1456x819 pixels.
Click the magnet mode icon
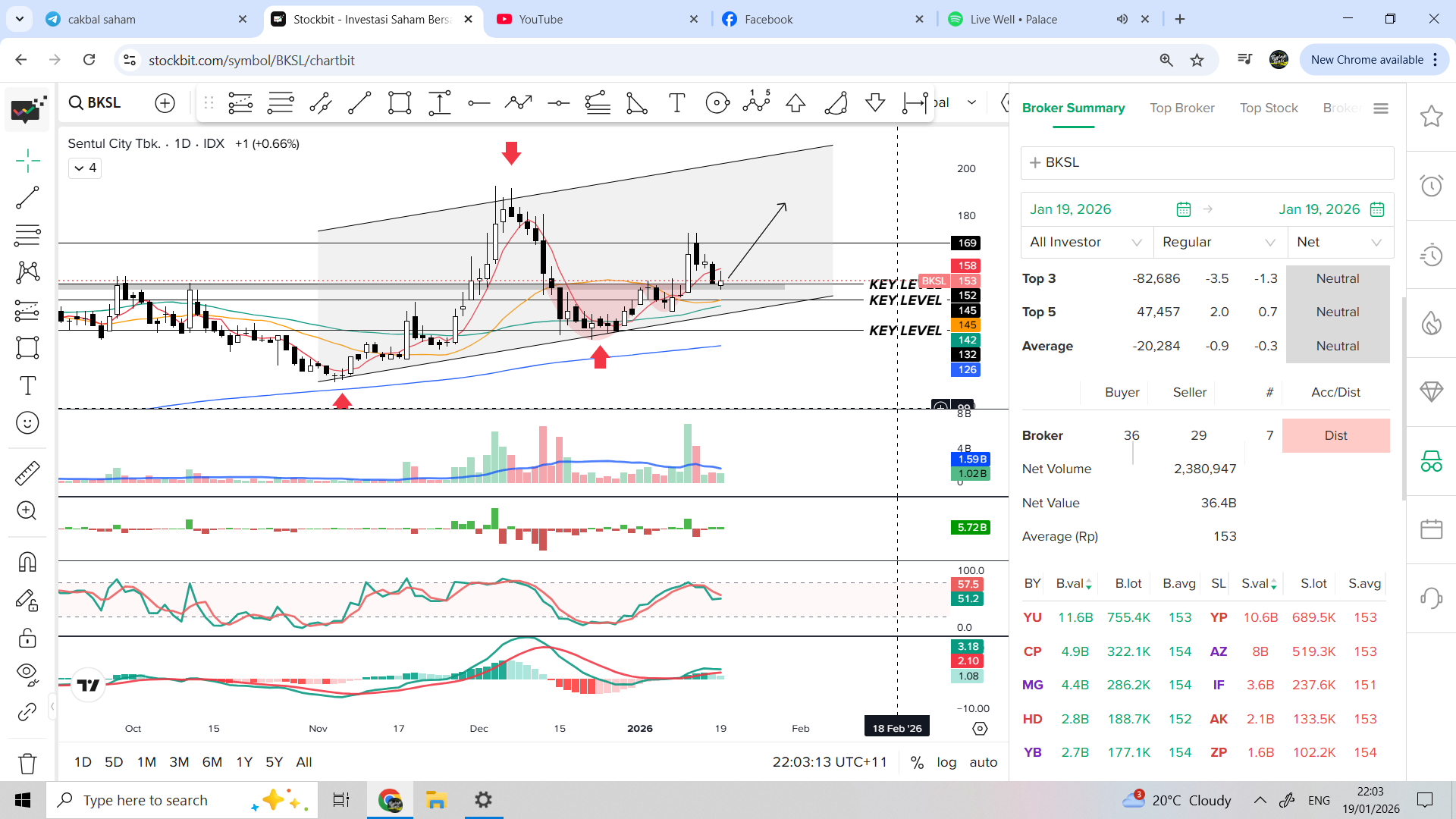[27, 562]
